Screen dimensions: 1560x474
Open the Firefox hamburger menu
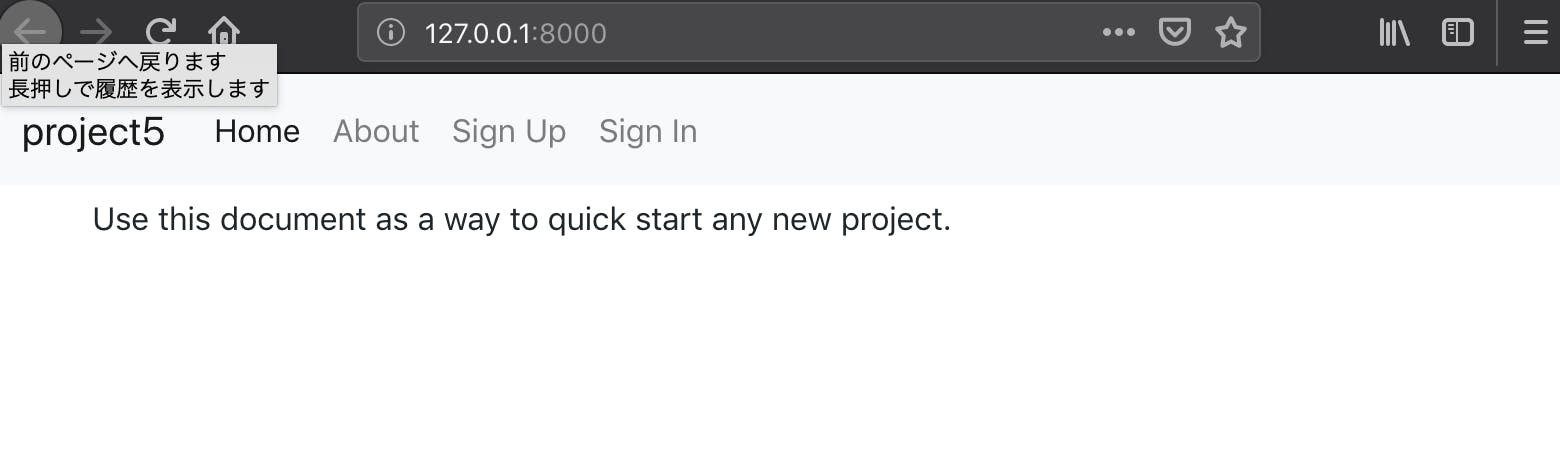coord(1535,33)
